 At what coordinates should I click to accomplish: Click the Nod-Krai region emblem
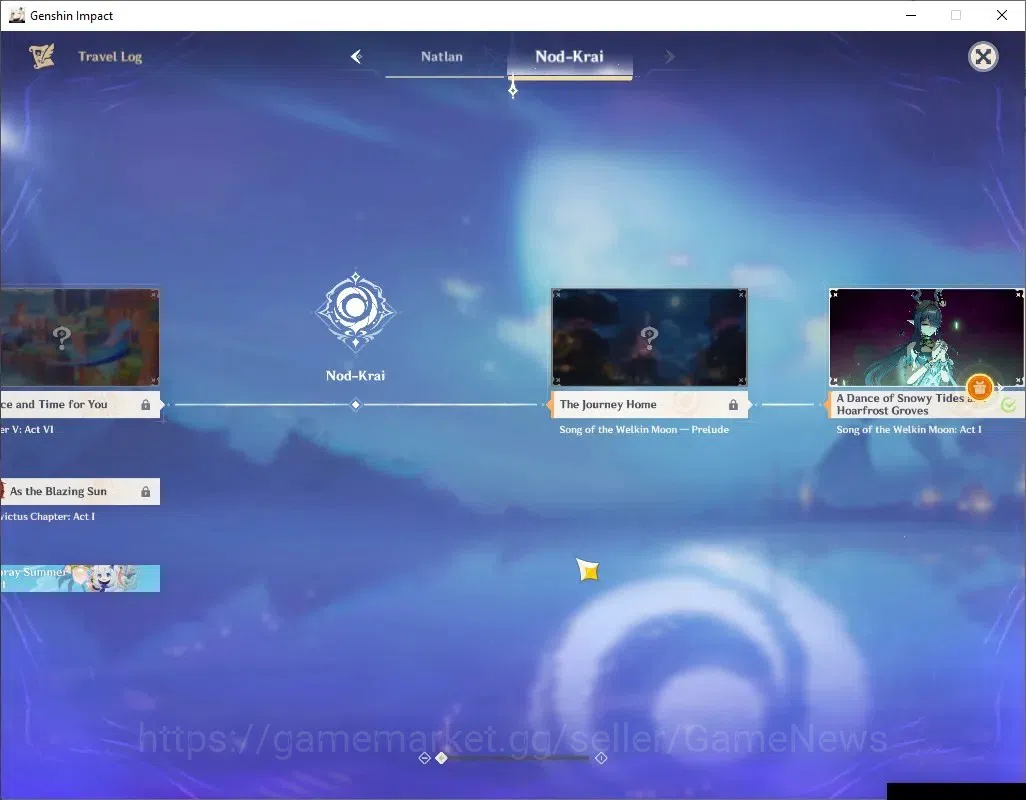355,311
